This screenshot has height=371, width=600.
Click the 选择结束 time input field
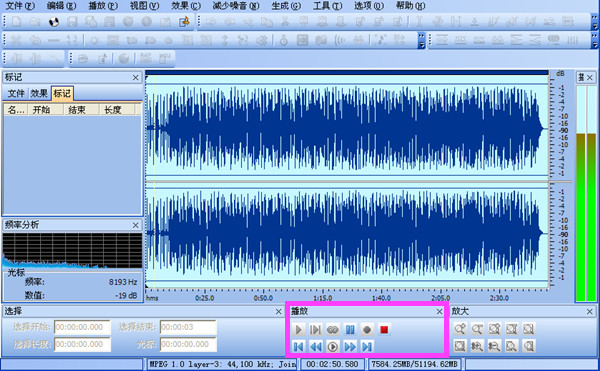coord(188,327)
